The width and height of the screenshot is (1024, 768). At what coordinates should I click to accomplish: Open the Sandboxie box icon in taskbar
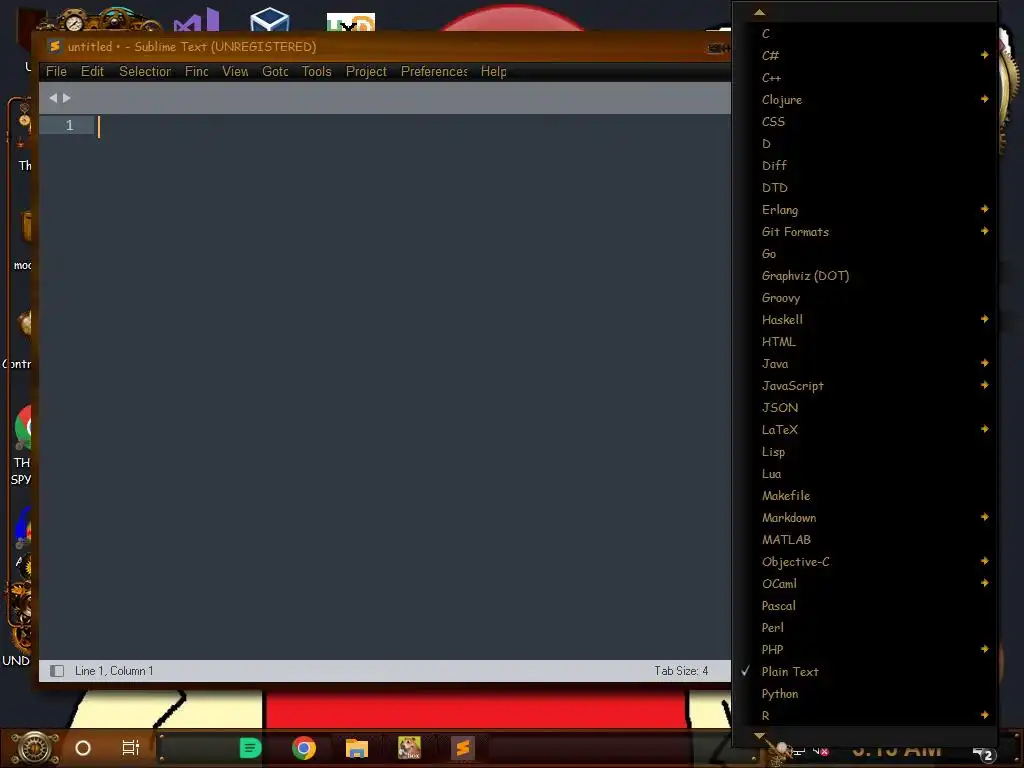(409, 748)
